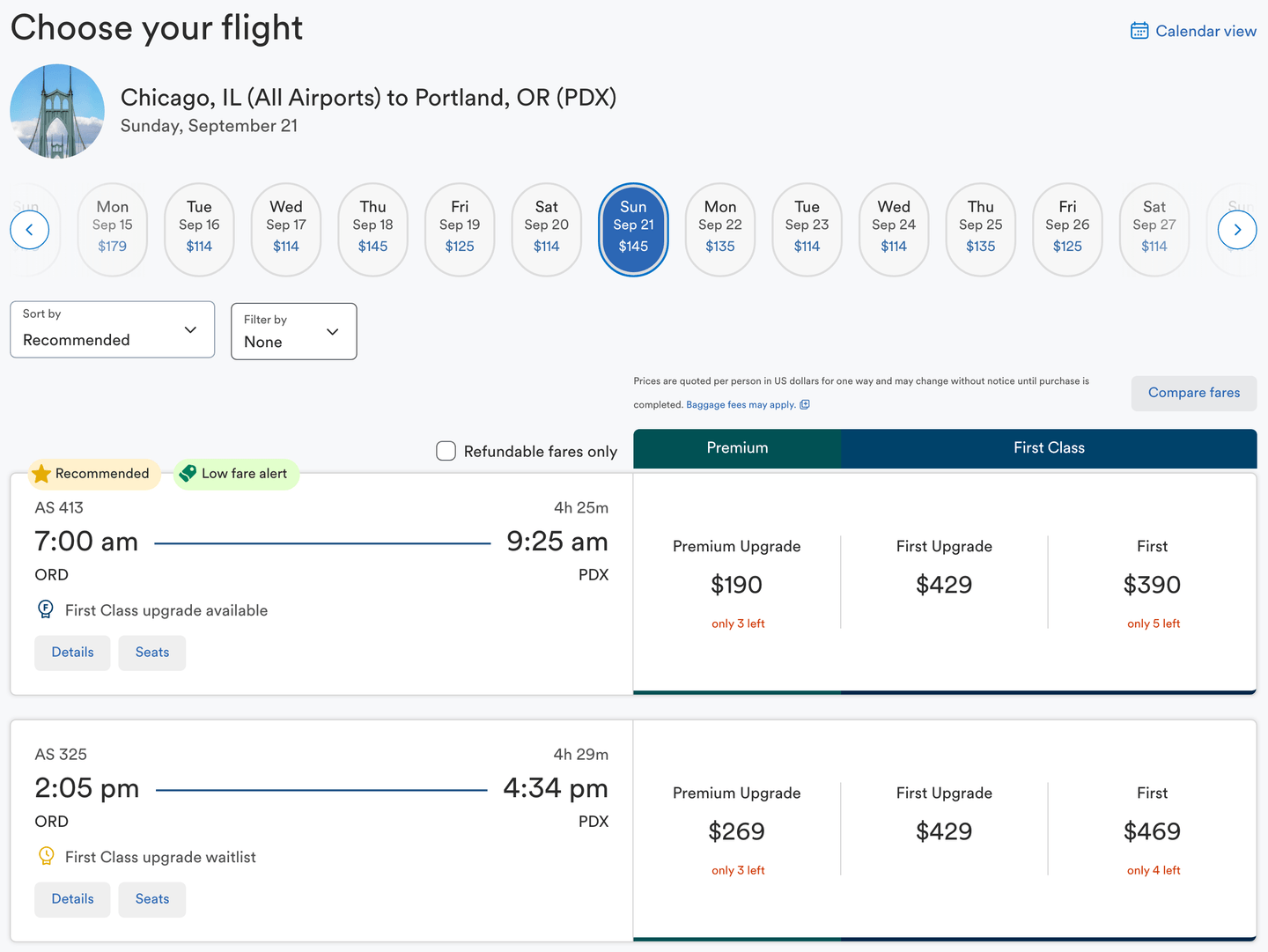Expand the Filter by dropdown
Image resolution: width=1268 pixels, height=952 pixels.
(x=293, y=331)
